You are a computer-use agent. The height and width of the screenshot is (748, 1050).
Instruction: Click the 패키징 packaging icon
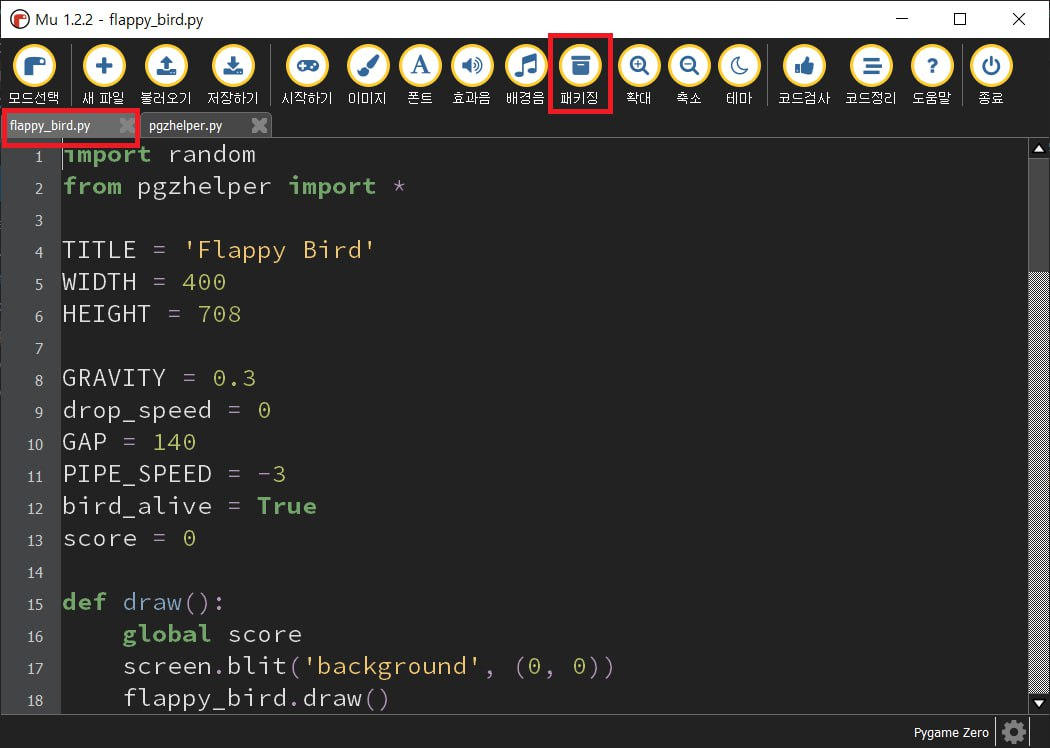pyautogui.click(x=580, y=67)
